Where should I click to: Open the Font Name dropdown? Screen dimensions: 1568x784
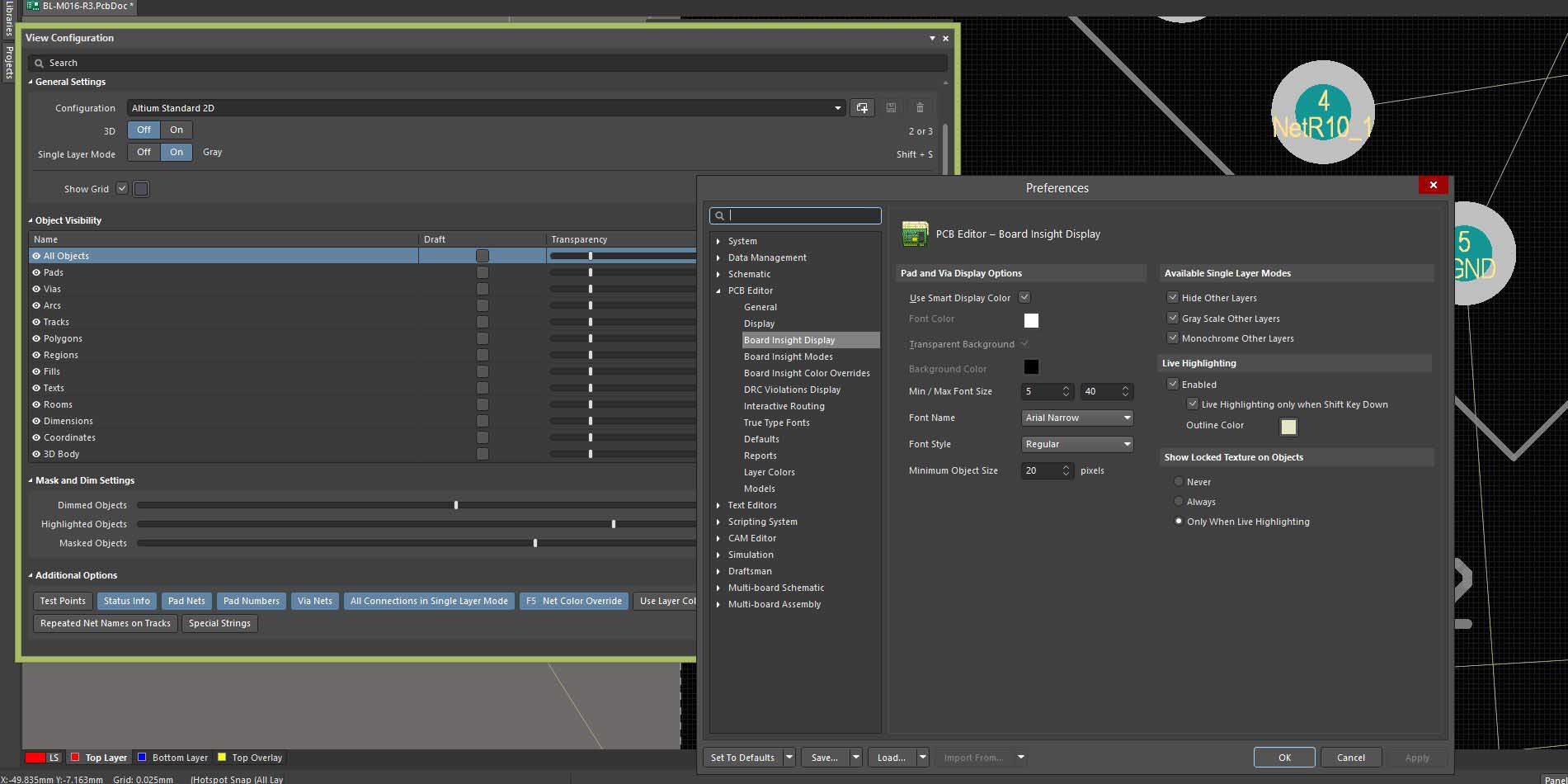pos(1127,418)
